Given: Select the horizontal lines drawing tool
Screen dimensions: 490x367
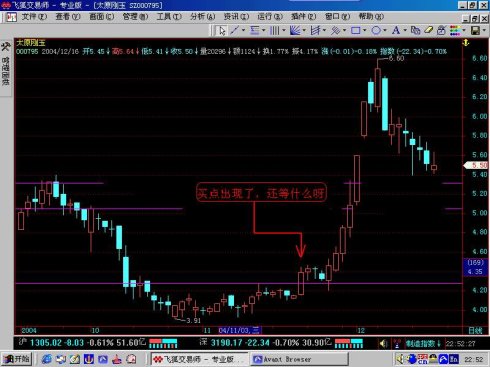Looking at the screenshot, I should point(255,30).
